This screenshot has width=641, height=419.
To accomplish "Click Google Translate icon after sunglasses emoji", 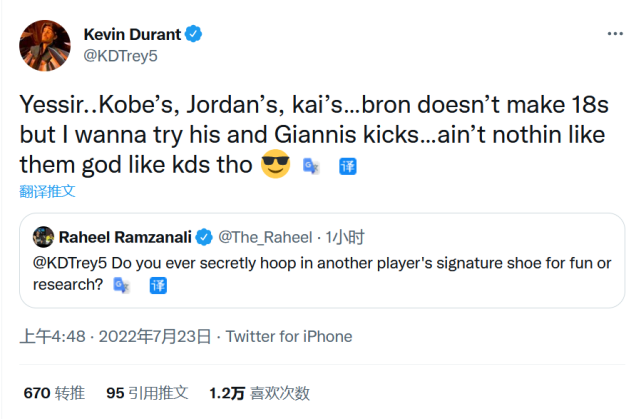I will 311,166.
